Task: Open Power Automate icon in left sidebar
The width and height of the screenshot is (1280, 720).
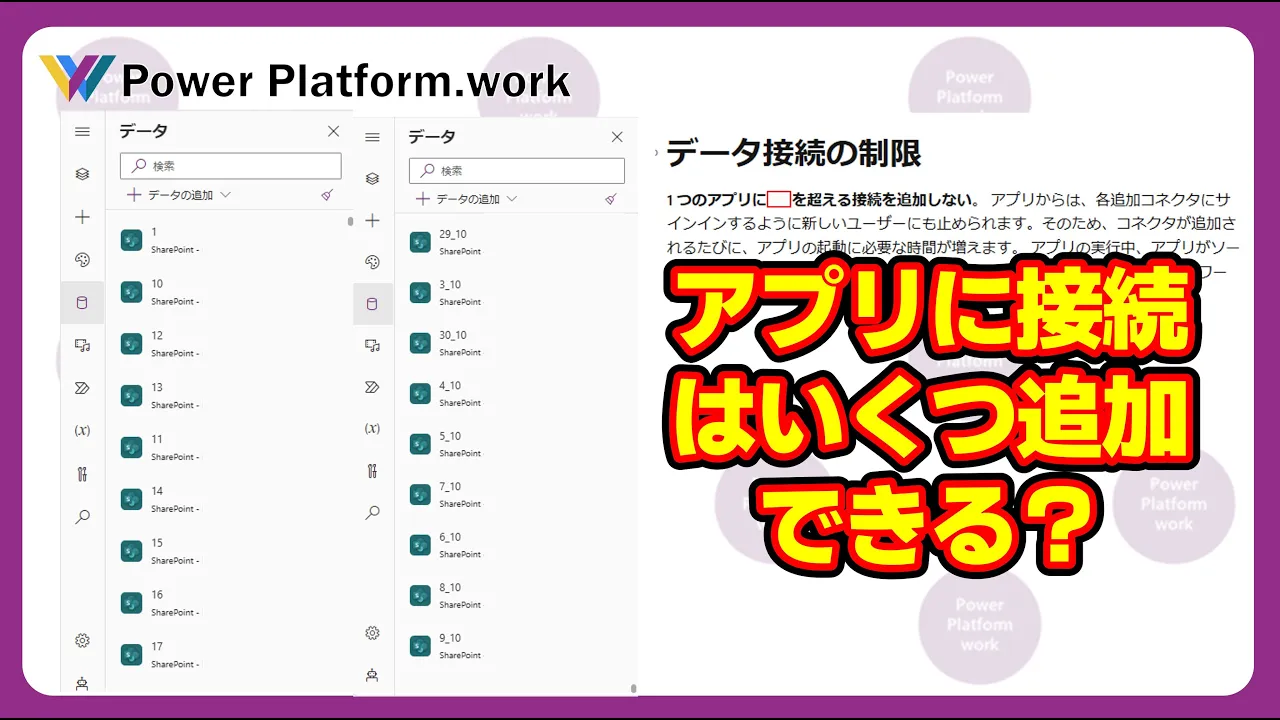Action: coord(82,388)
